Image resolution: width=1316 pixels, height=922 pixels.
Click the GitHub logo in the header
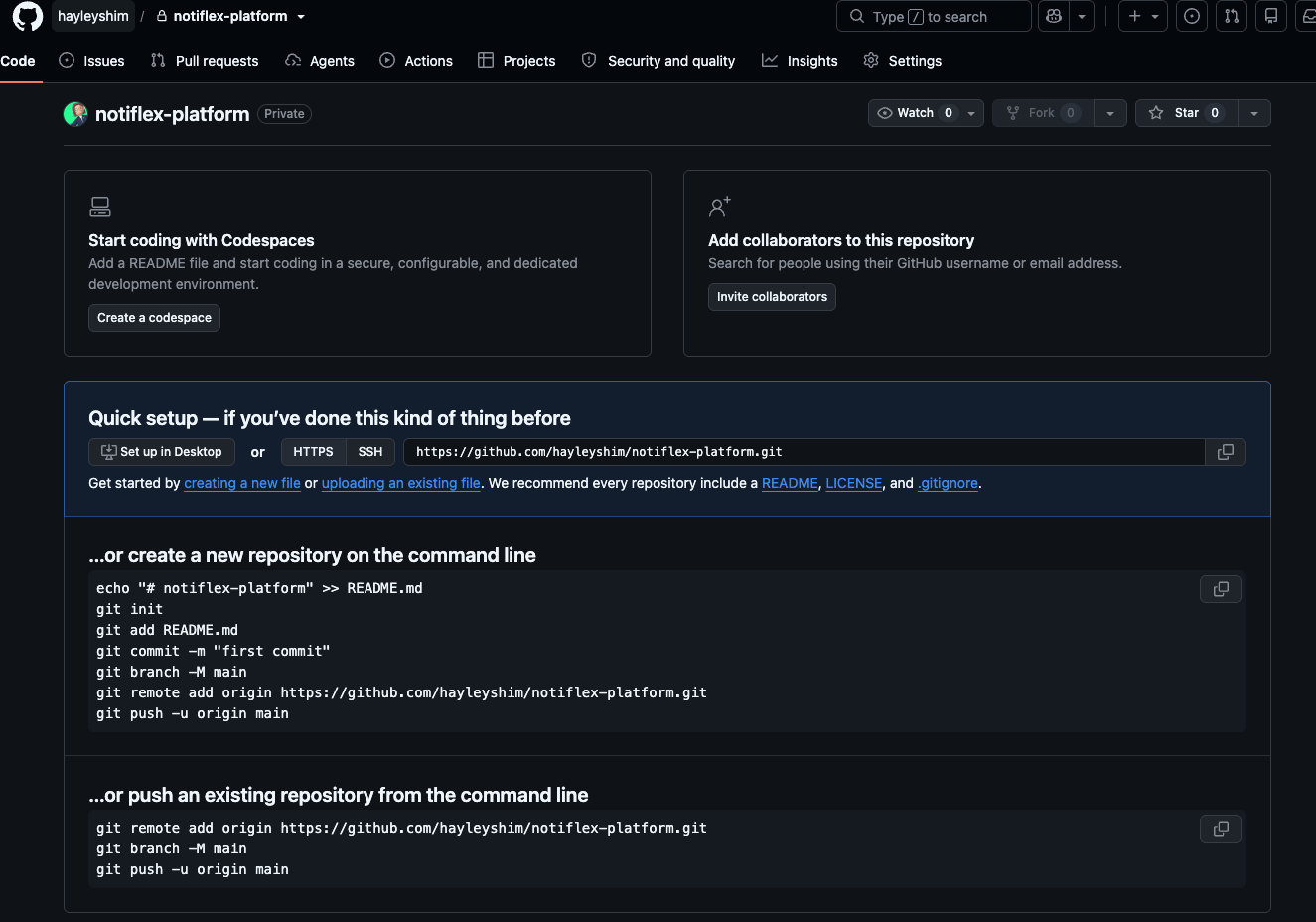point(27,16)
